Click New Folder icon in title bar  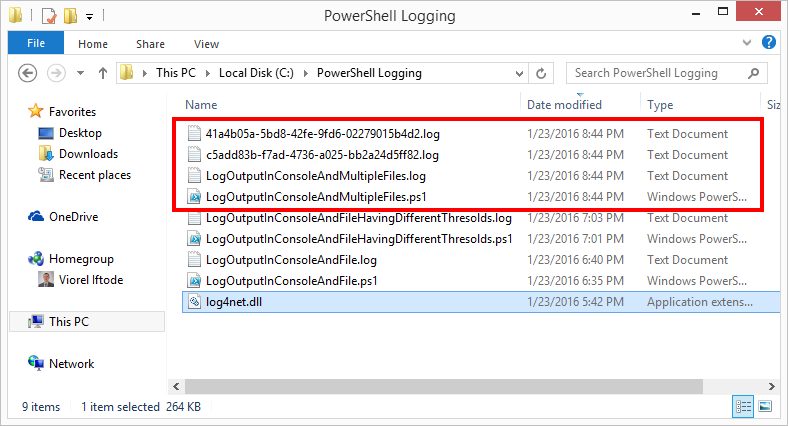coord(70,16)
